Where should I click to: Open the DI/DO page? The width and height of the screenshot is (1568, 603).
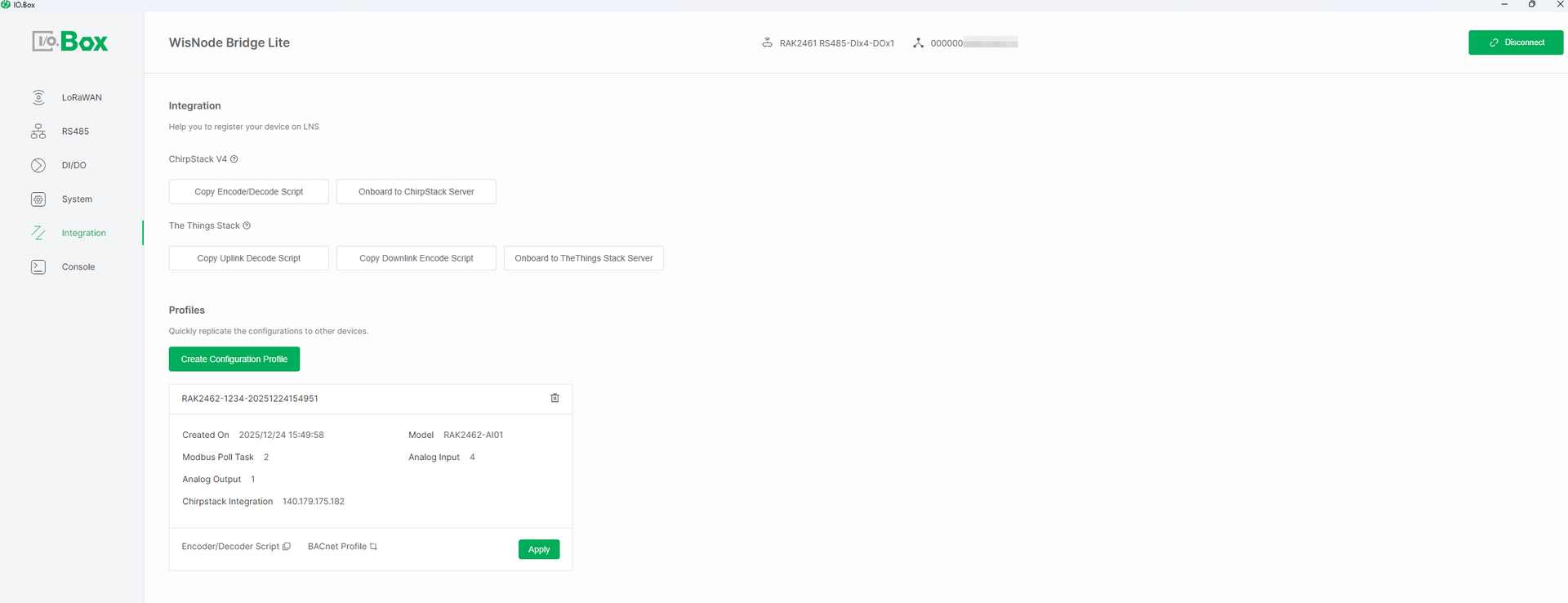click(74, 165)
